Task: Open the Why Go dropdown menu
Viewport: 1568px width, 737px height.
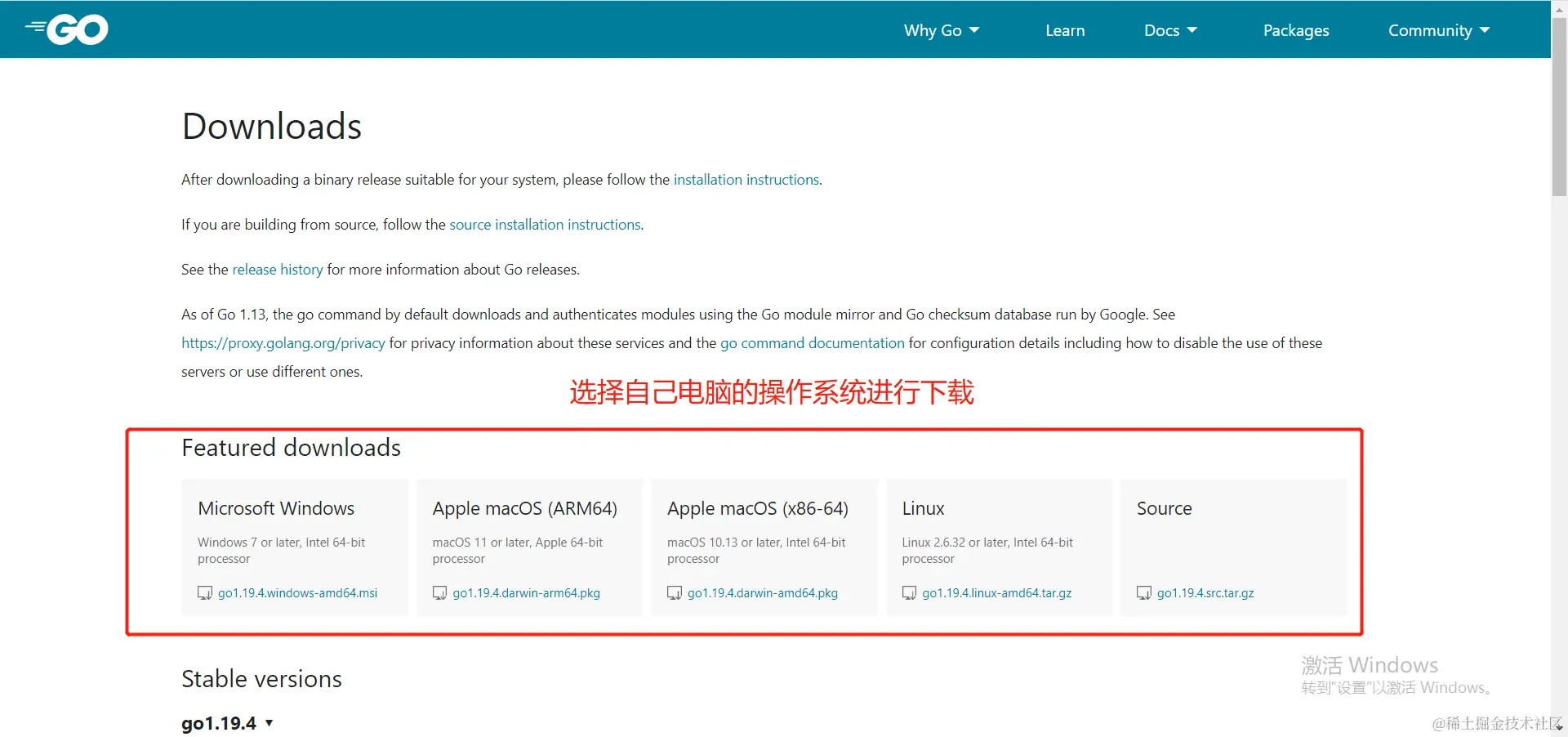Action: pyautogui.click(x=941, y=30)
